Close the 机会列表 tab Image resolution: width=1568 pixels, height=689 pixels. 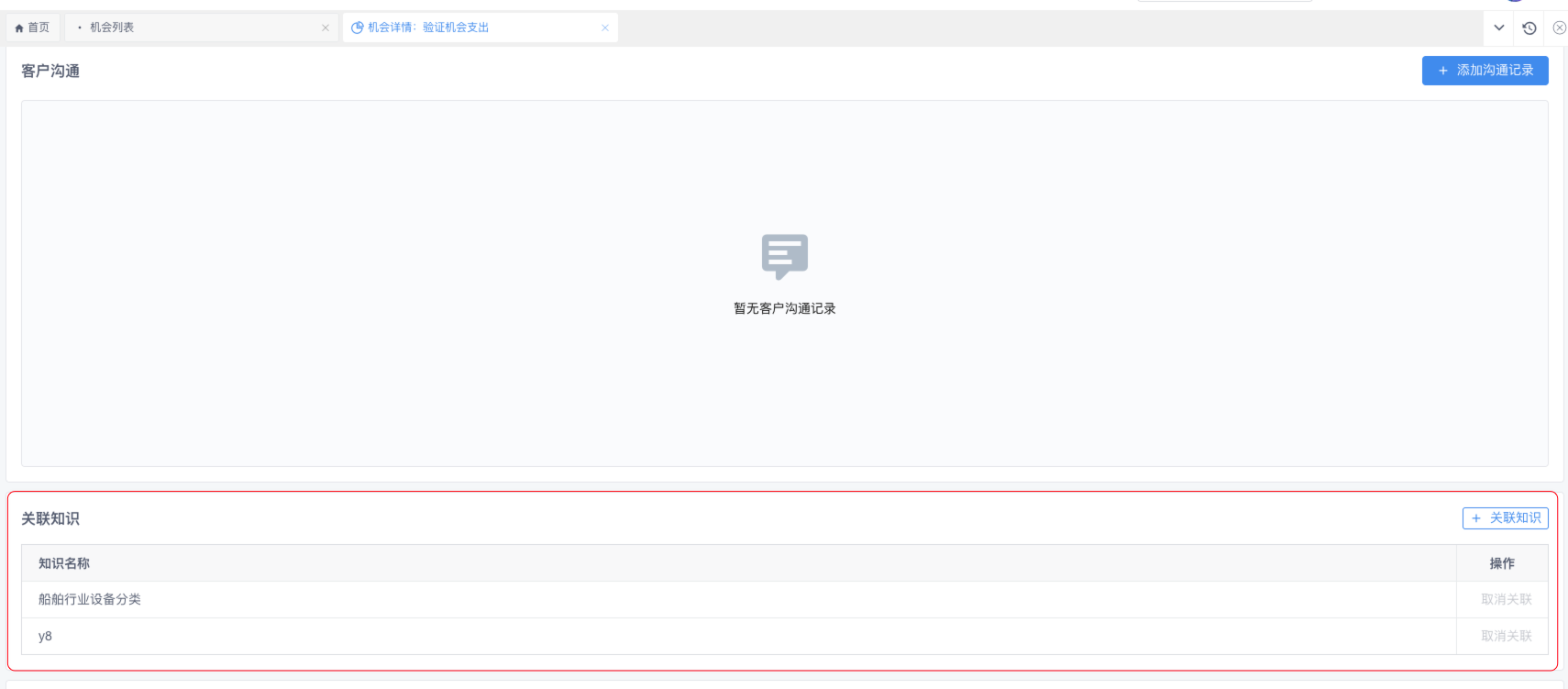pos(326,28)
